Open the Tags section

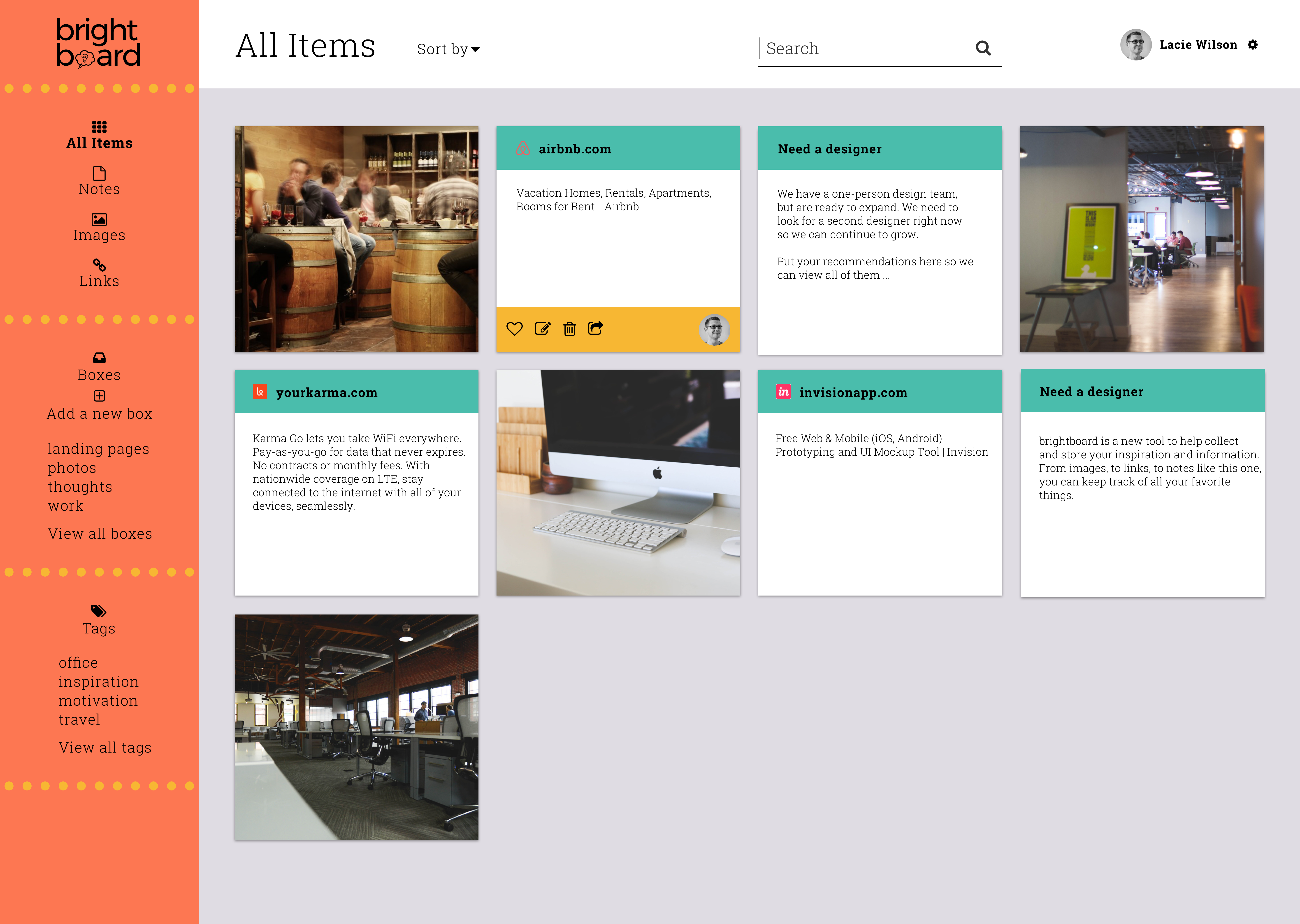pyautogui.click(x=99, y=629)
